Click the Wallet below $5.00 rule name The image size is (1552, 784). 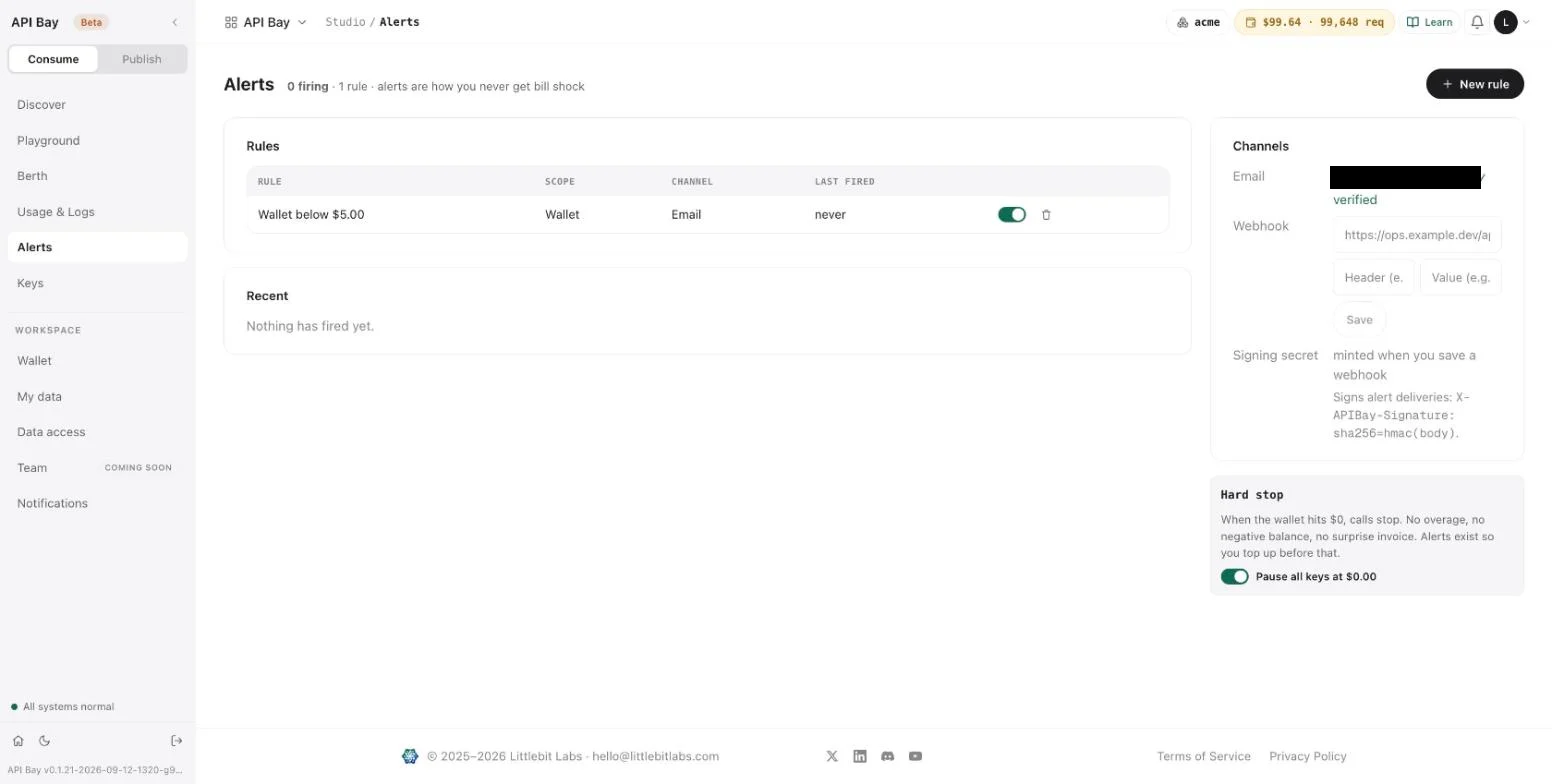point(311,215)
